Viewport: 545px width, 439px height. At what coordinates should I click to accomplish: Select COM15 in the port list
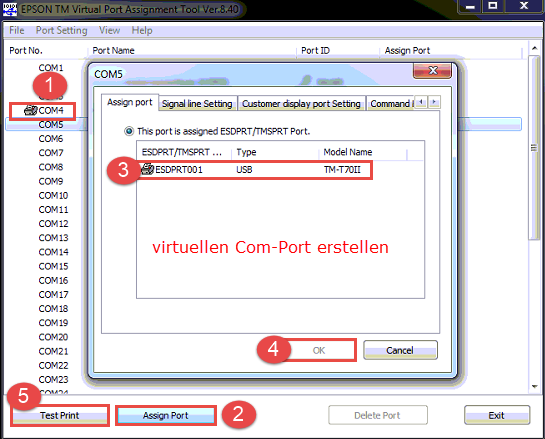pyautogui.click(x=53, y=266)
